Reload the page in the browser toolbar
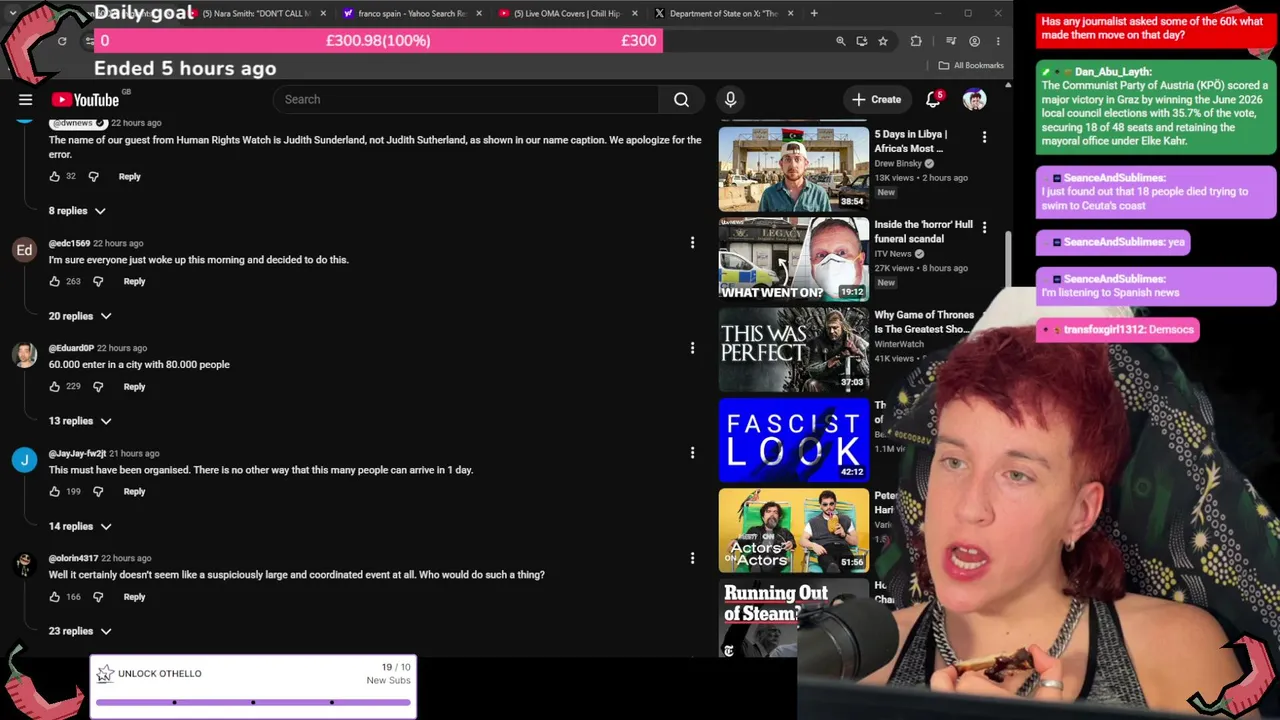The width and height of the screenshot is (1280, 720). pyautogui.click(x=62, y=41)
